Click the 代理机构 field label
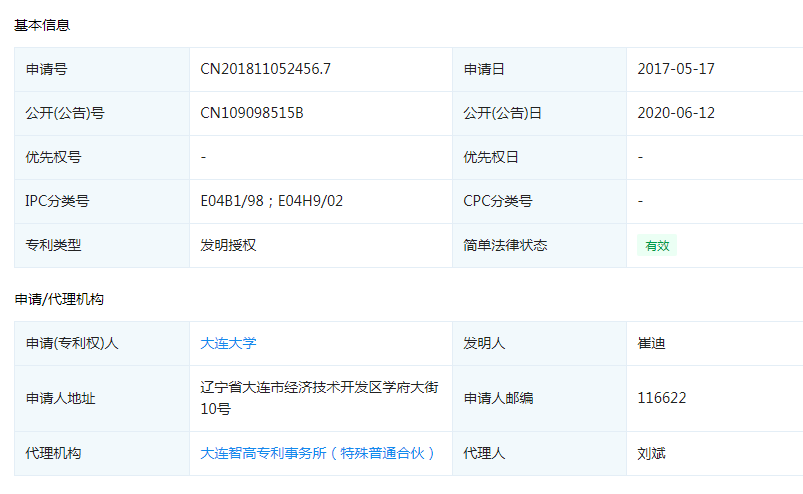 (53, 453)
